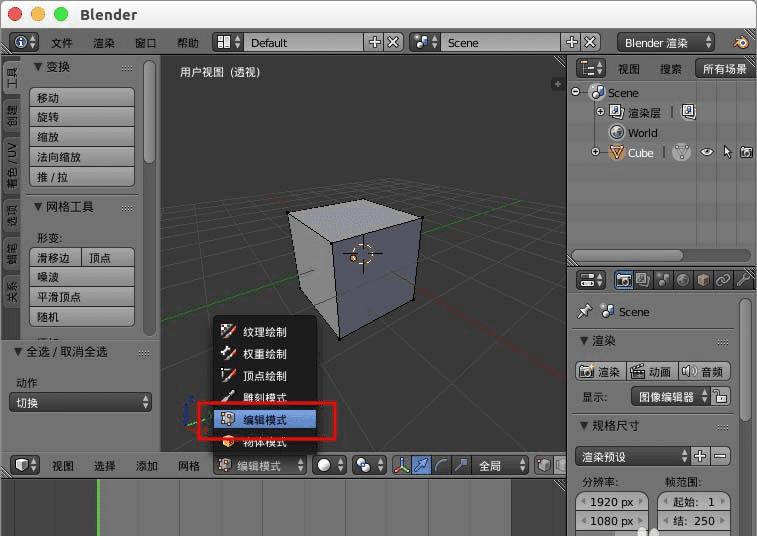Select the Render Layers properties tab
The height and width of the screenshot is (536, 757).
(643, 280)
